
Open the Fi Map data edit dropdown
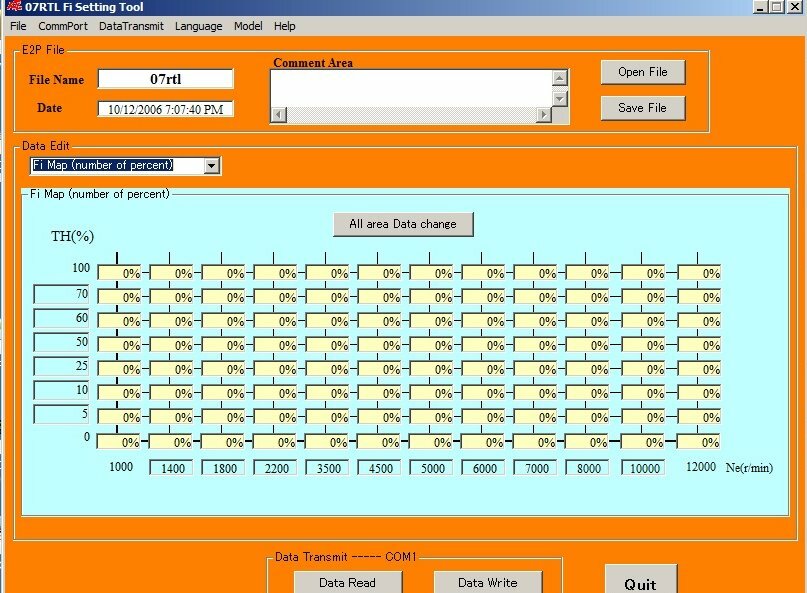pos(213,165)
